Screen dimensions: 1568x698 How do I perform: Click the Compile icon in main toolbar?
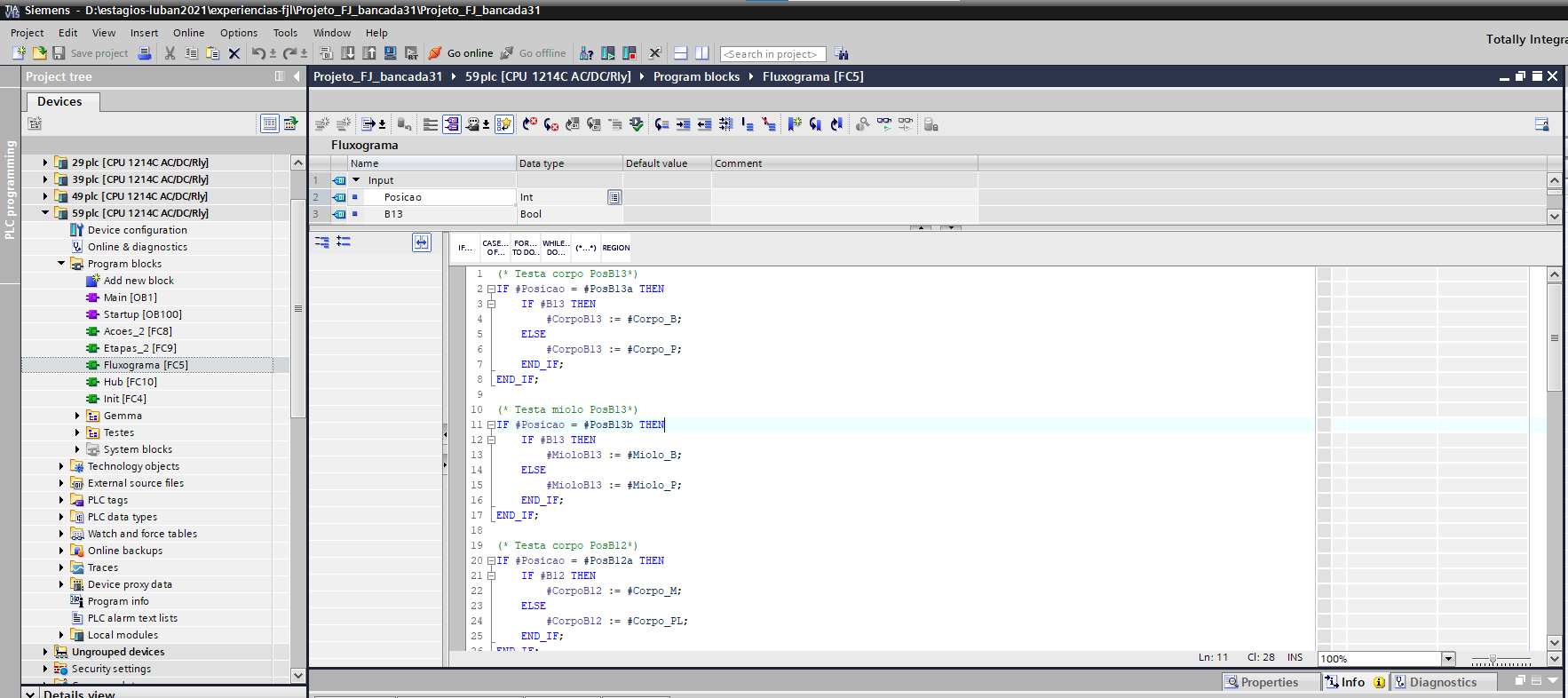(326, 53)
